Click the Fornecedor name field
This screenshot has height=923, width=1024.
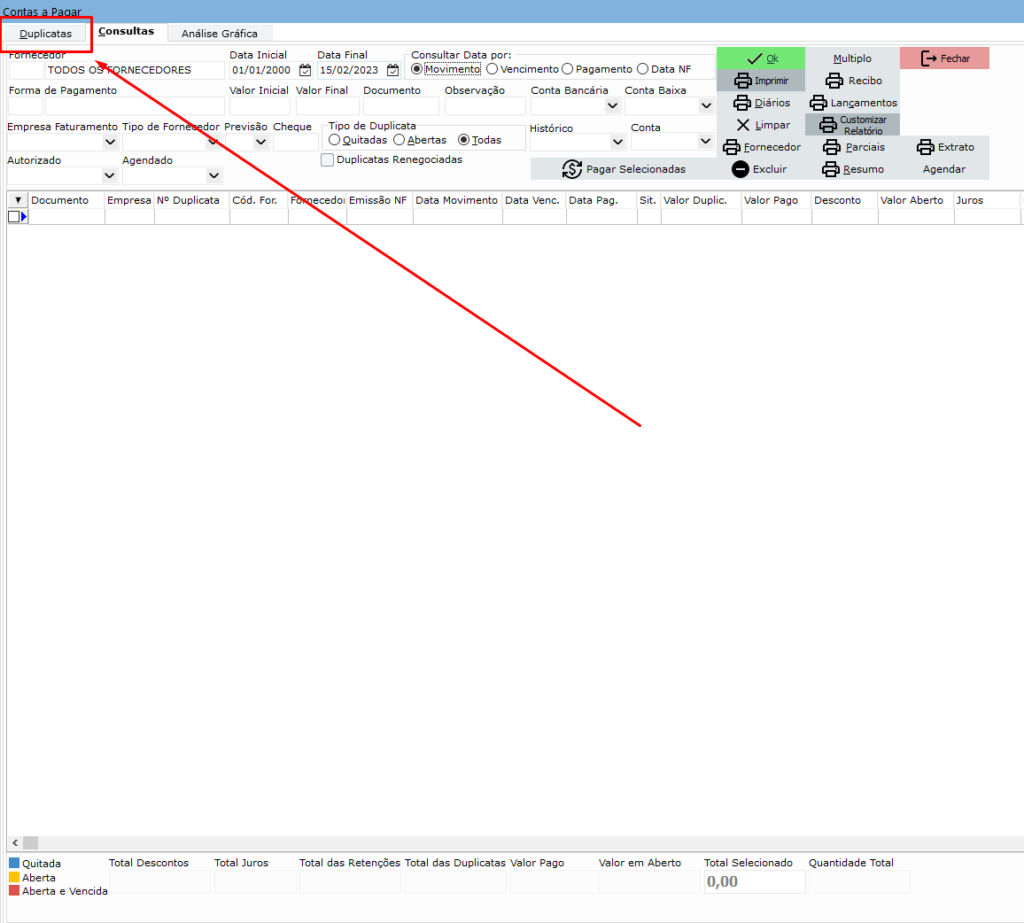pos(135,70)
